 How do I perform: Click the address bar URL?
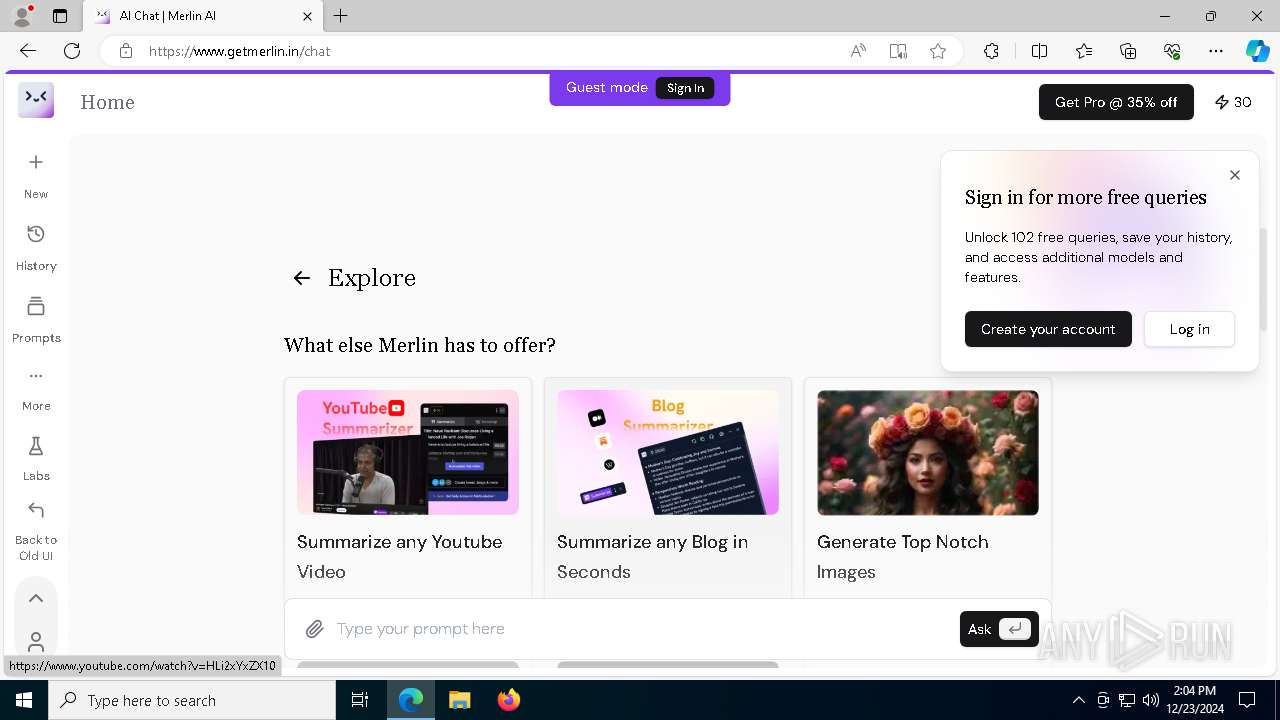(x=240, y=51)
